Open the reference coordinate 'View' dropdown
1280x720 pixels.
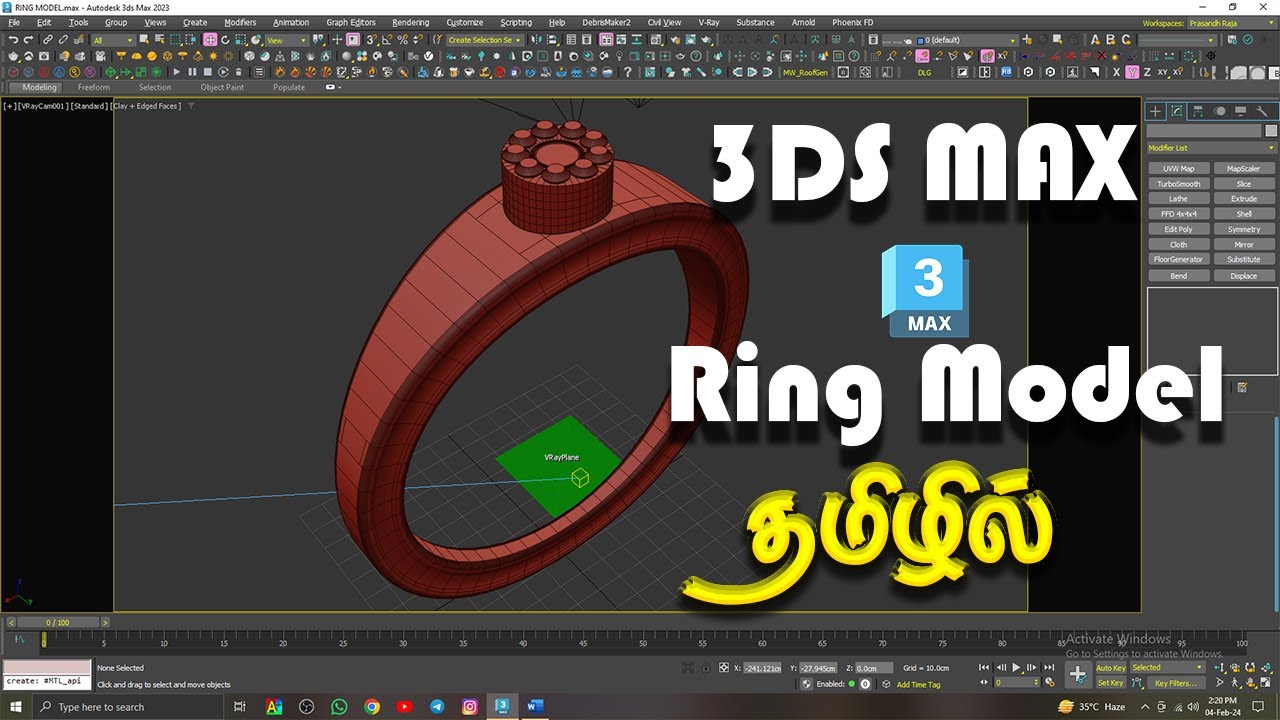[x=287, y=39]
